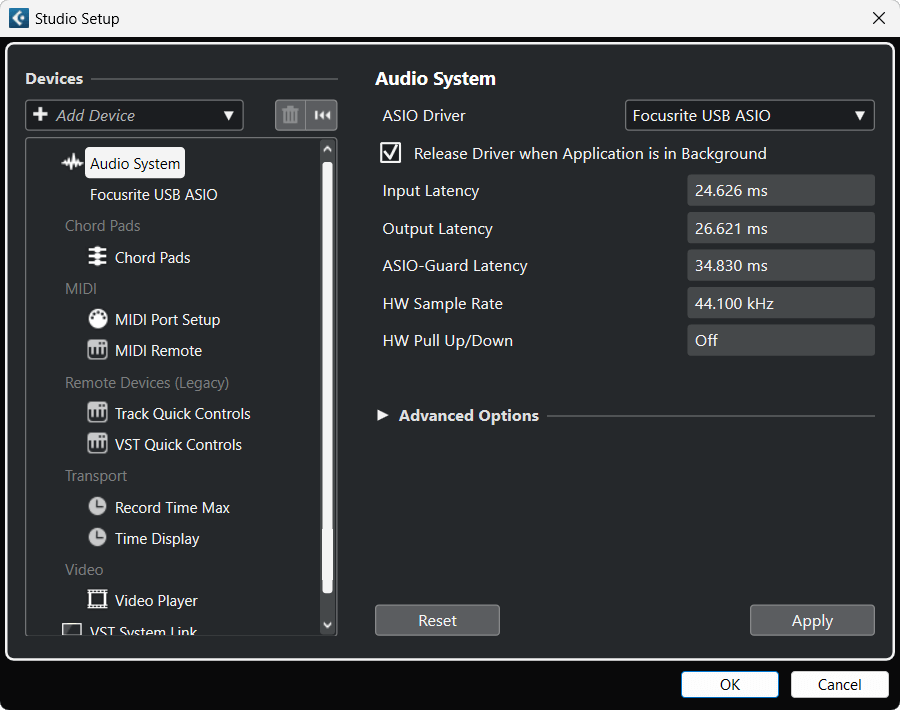Image resolution: width=900 pixels, height=710 pixels.
Task: Click the MIDI Port Setup icon
Action: pyautogui.click(x=97, y=319)
